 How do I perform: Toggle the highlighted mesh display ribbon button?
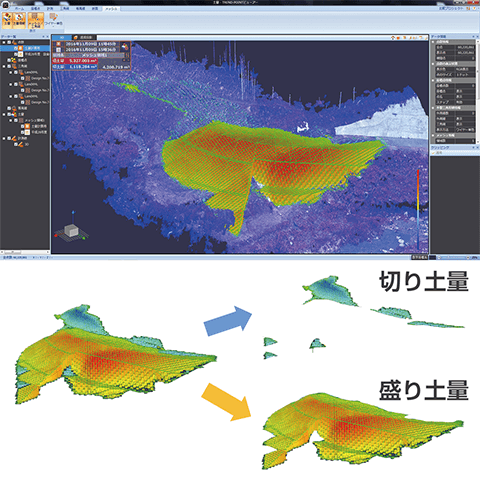(35, 20)
